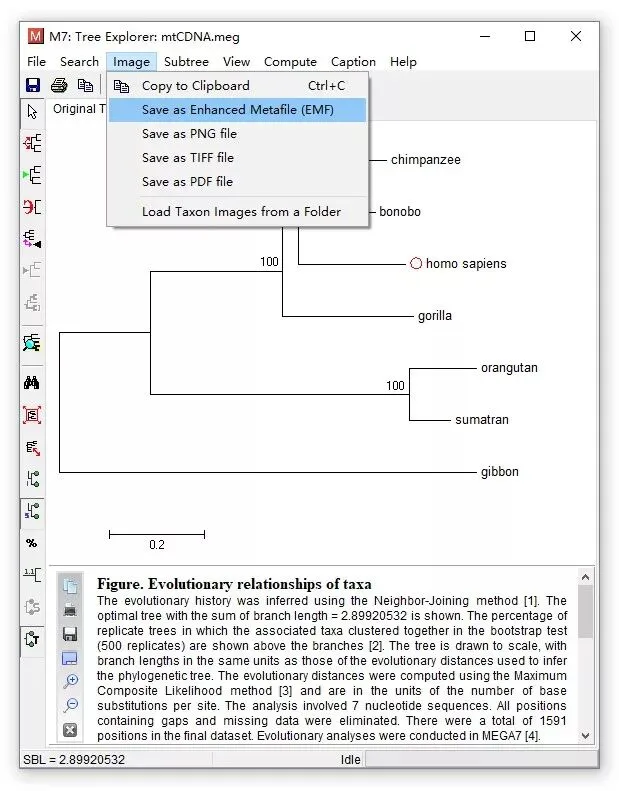Image resolution: width=619 pixels, height=791 pixels.
Task: Maximize the Tree Explorer window
Action: click(x=530, y=36)
